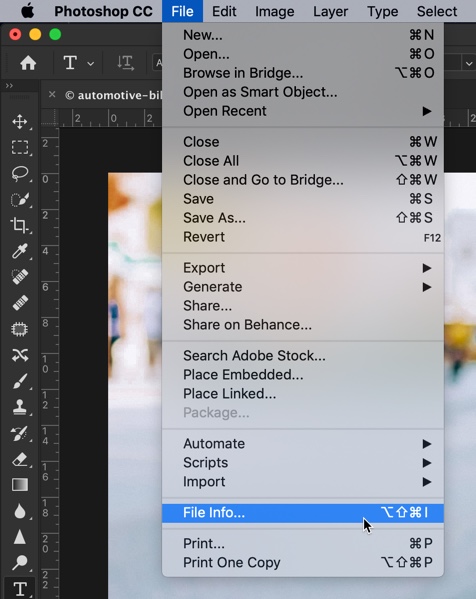The height and width of the screenshot is (599, 476).
Task: Choose Close All
Action: click(x=303, y=161)
